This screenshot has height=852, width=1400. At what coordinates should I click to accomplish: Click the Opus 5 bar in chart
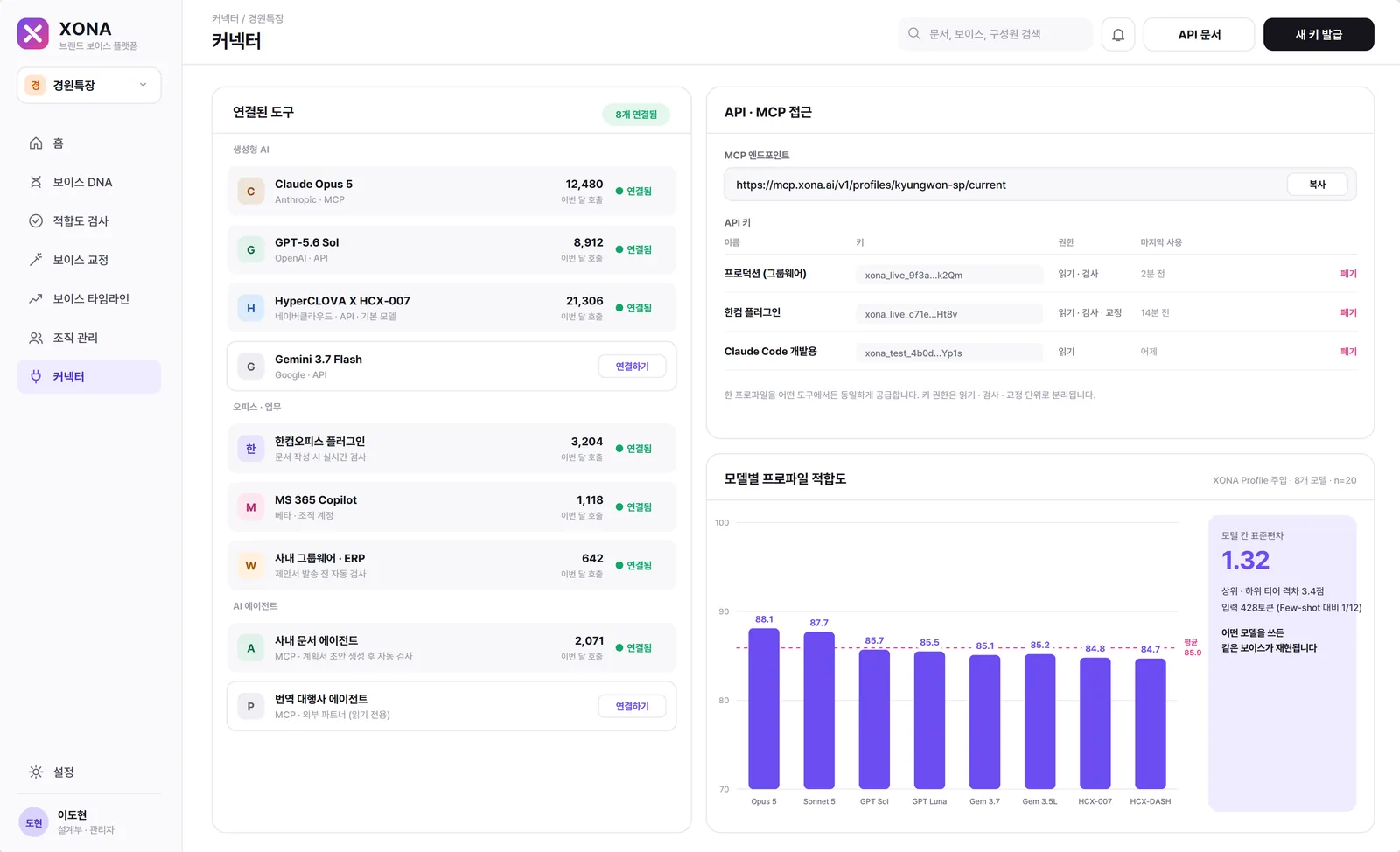[x=764, y=709]
